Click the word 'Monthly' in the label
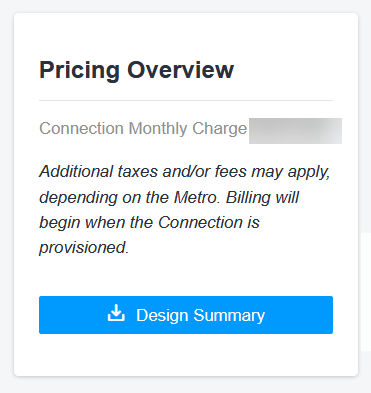The width and height of the screenshot is (371, 393). point(158,129)
